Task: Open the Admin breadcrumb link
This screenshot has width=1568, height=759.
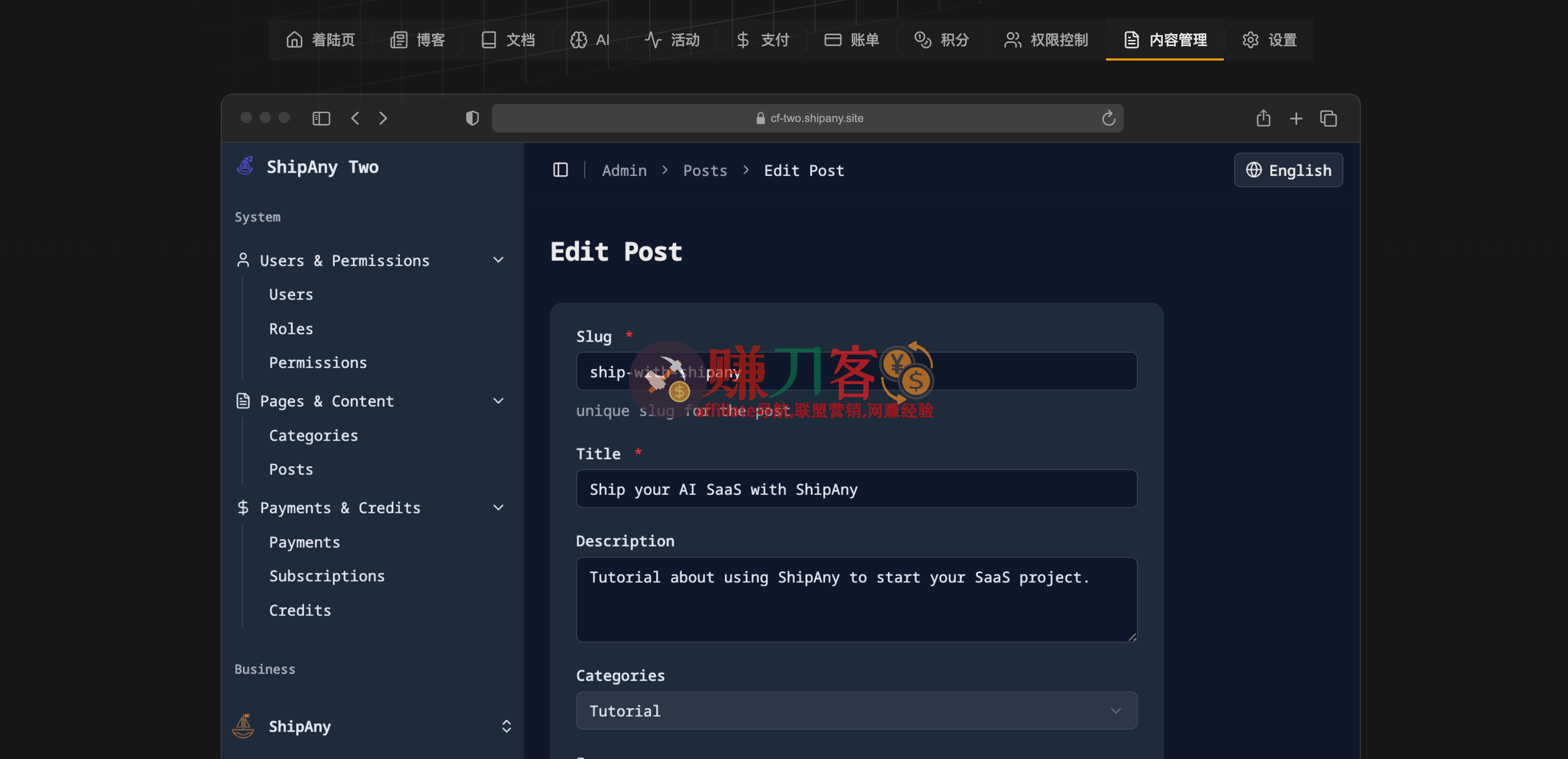Action: pos(624,171)
